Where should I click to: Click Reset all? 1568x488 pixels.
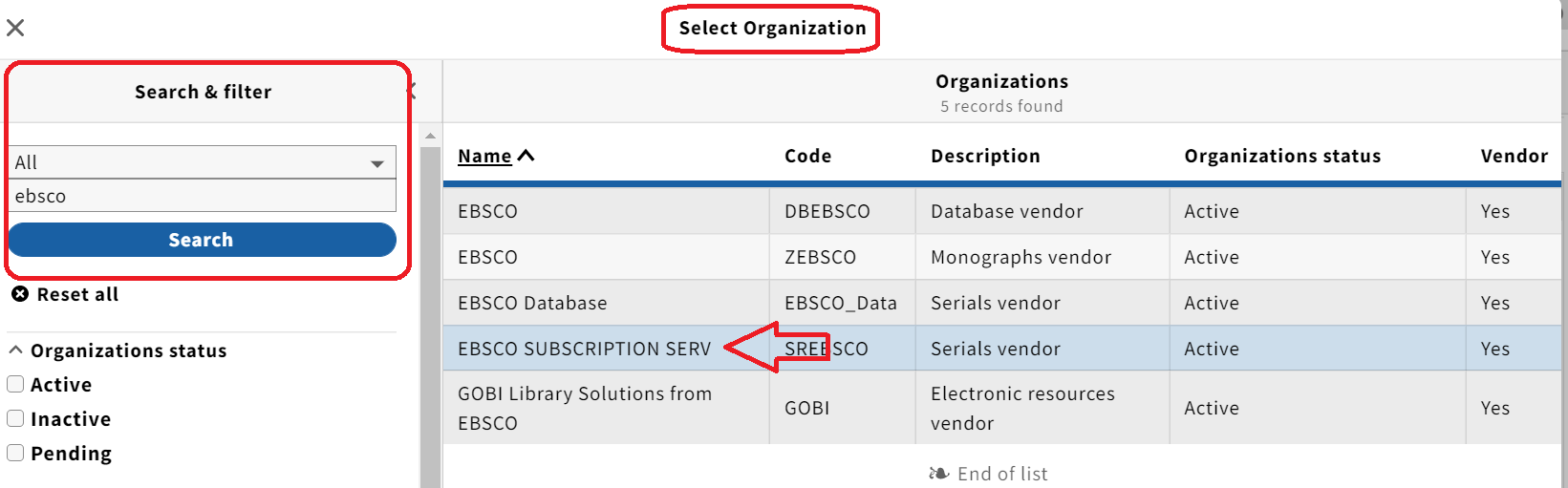[x=65, y=294]
